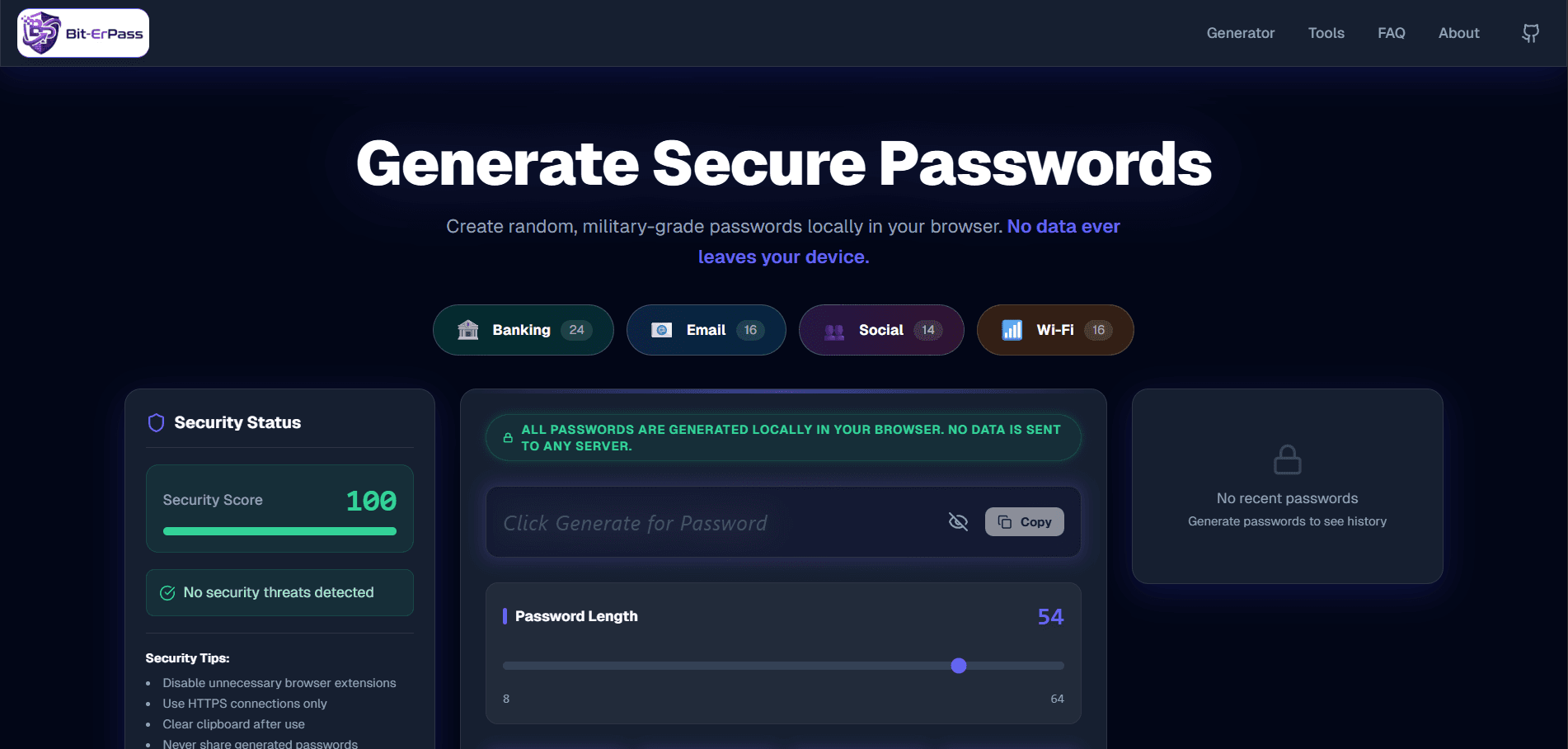Click the Security Status shield icon
Image resolution: width=1568 pixels, height=749 pixels.
click(156, 422)
